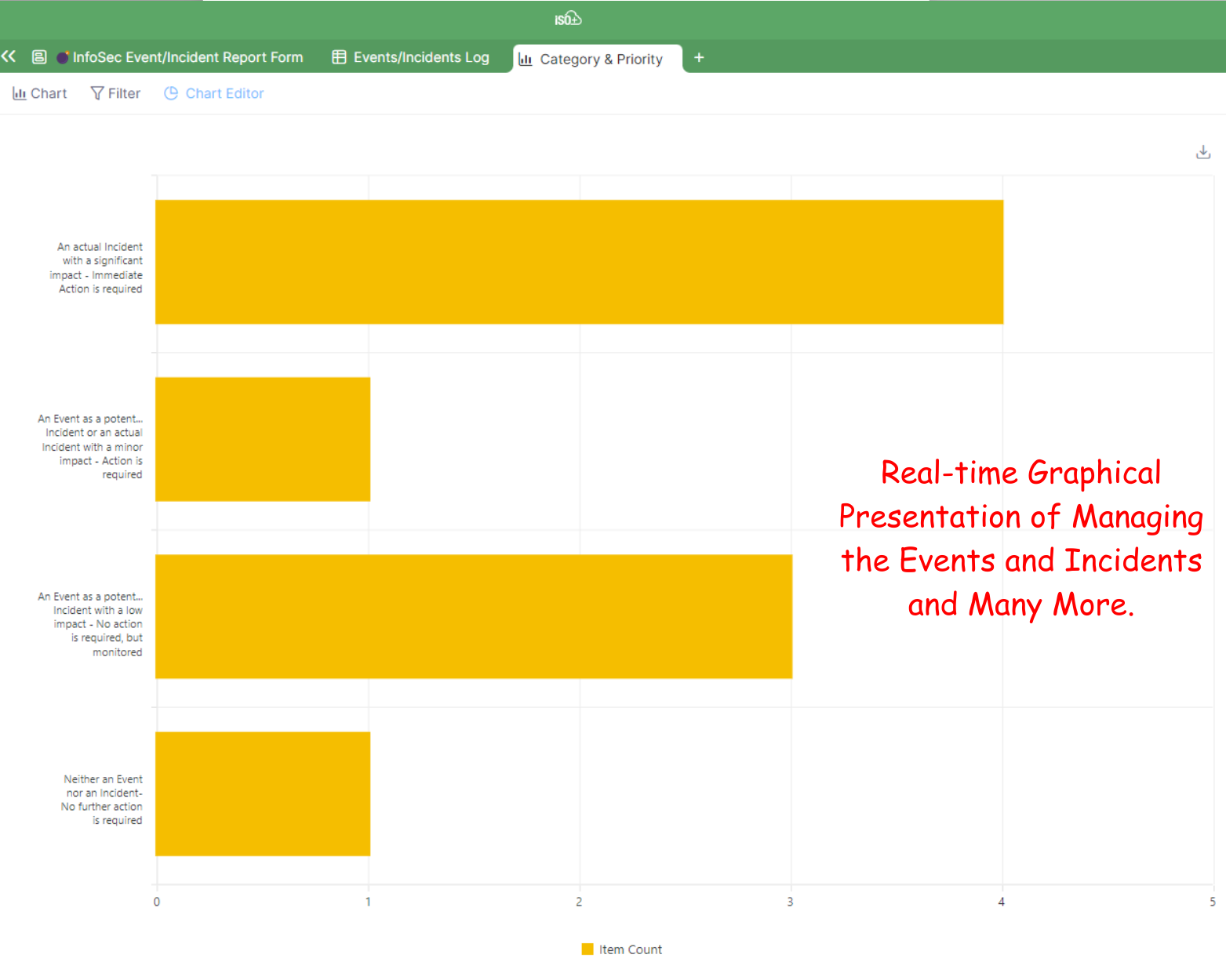Toggle Item Count series via legend swatch
1226x980 pixels.
(588, 949)
